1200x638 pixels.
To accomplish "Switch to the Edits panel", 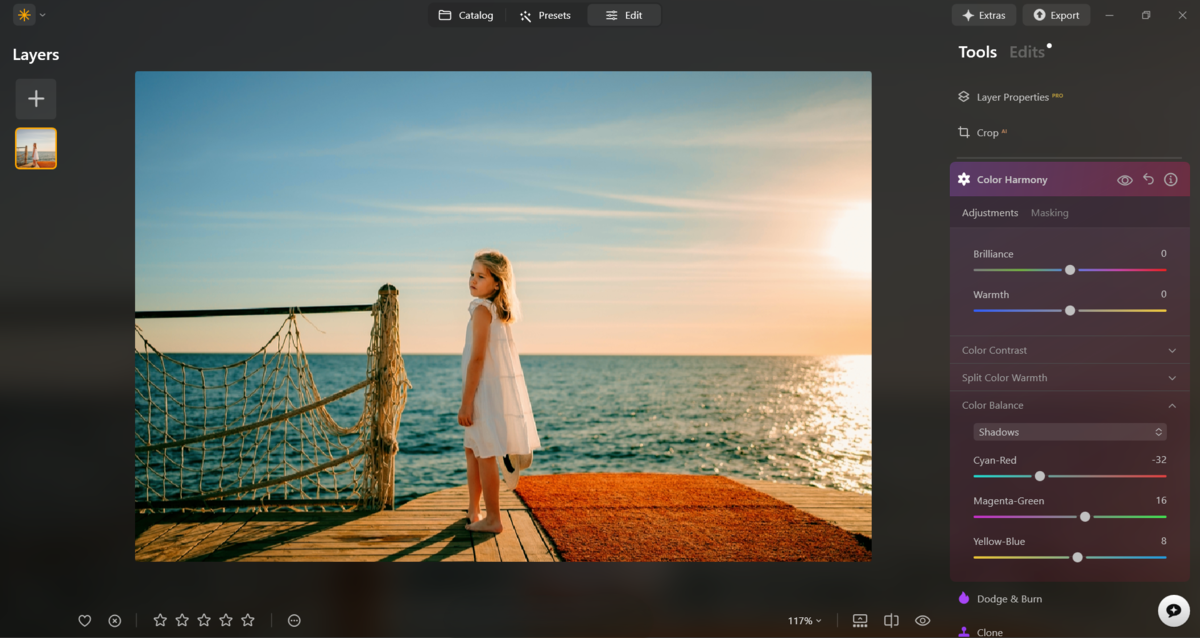I will (1027, 52).
